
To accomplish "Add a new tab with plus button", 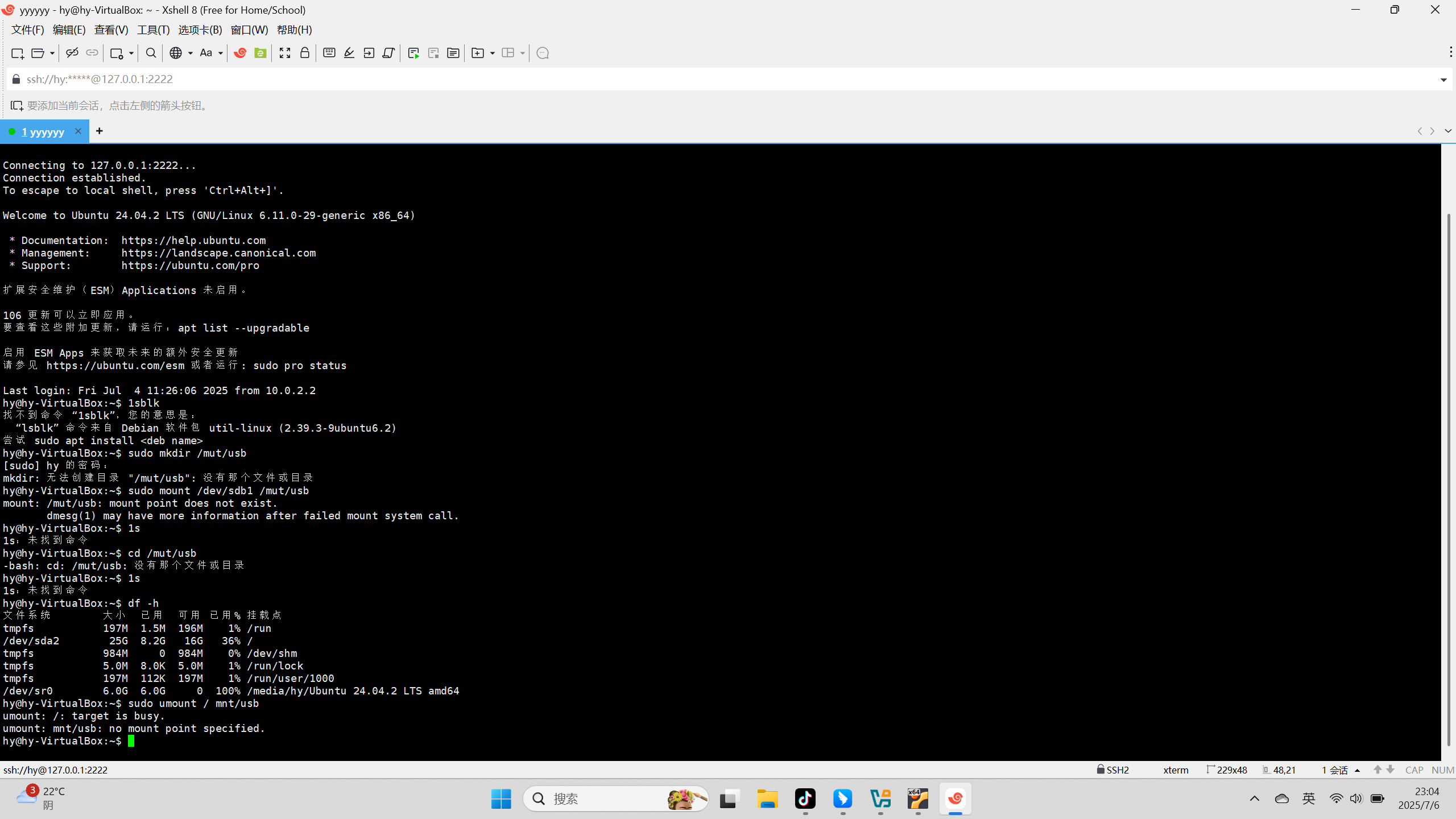I will [x=100, y=131].
